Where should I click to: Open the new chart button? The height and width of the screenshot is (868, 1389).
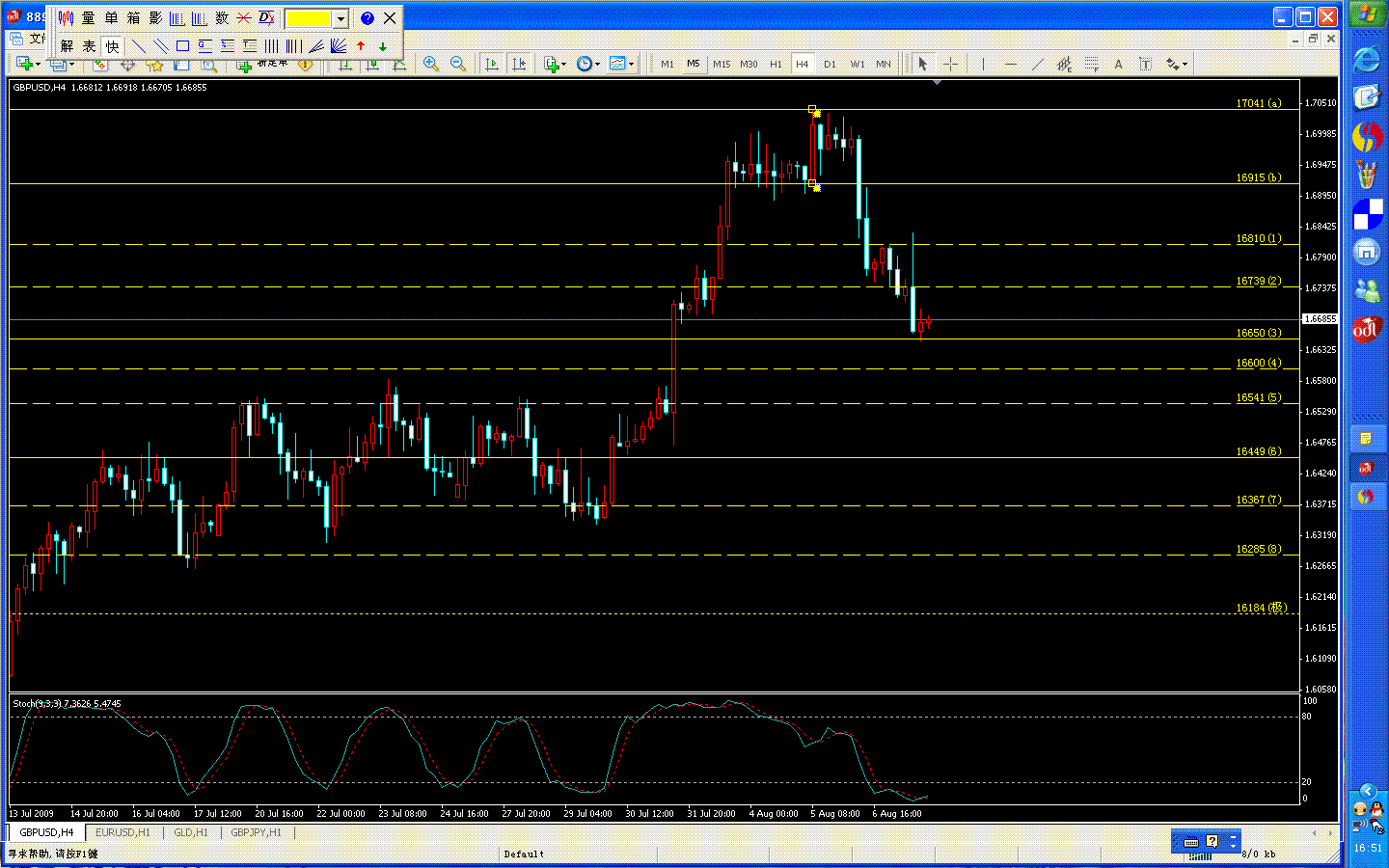click(24, 64)
